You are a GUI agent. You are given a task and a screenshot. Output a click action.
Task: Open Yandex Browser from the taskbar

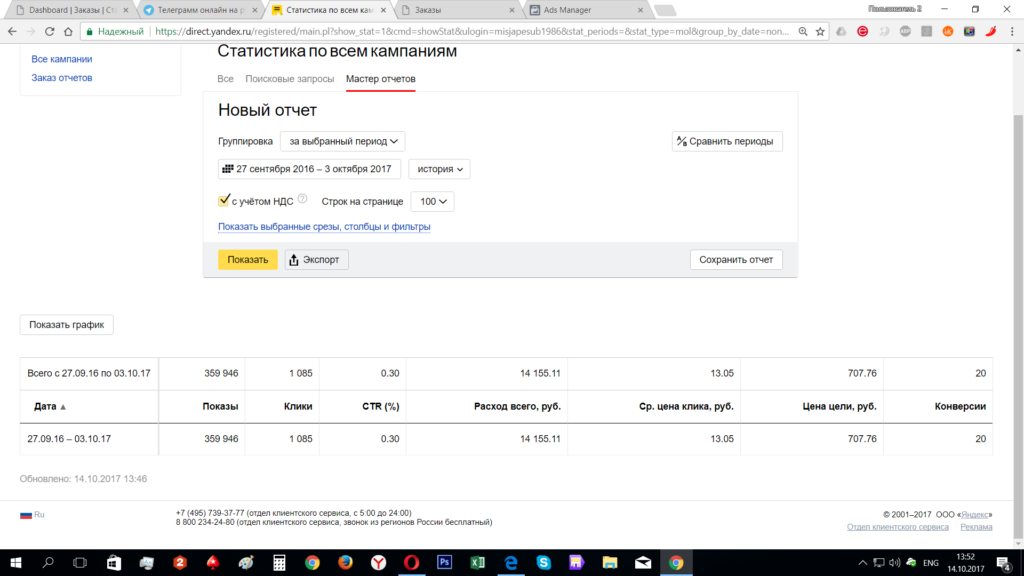click(378, 562)
